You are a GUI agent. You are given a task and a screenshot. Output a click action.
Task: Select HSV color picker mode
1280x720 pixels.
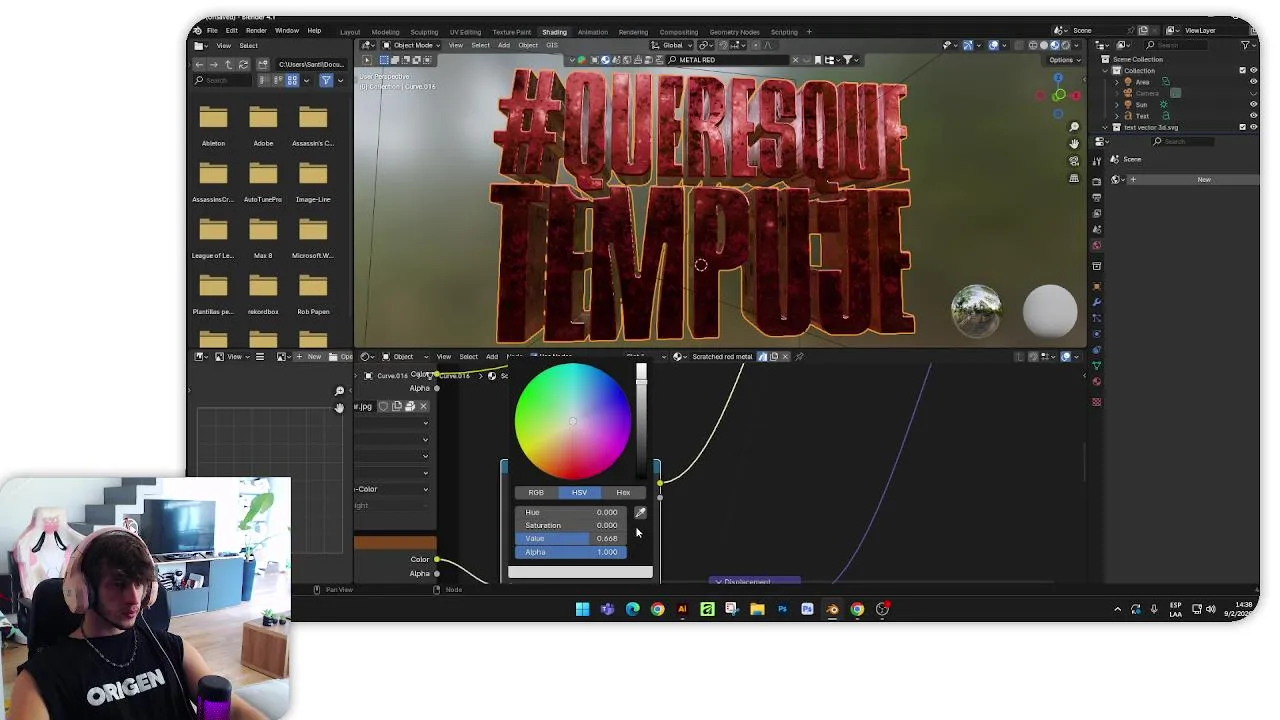point(579,493)
